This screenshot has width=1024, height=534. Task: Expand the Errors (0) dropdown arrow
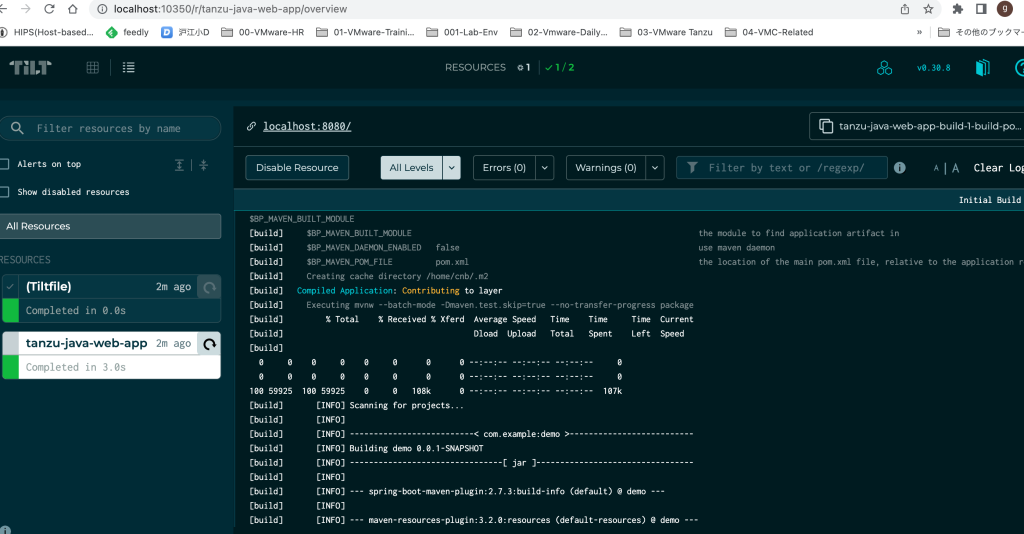[544, 168]
